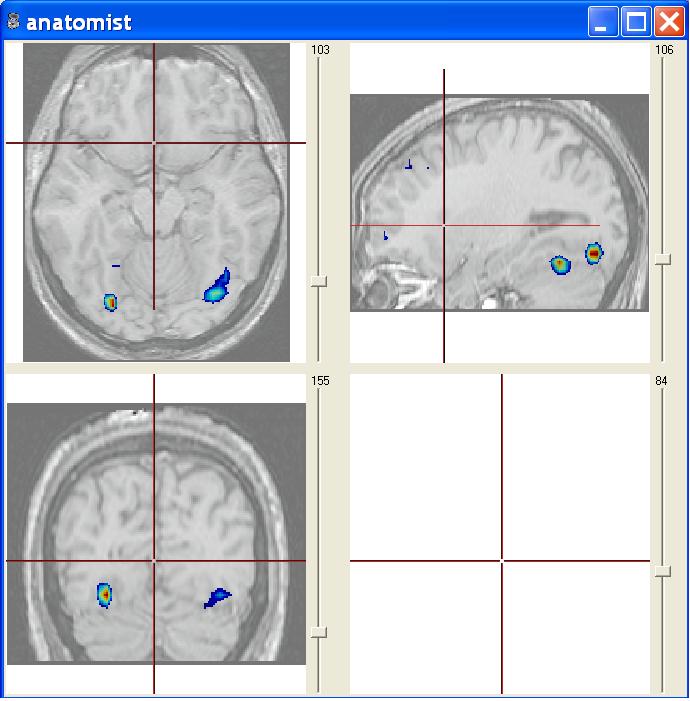Select the dark blue activation cluster in coronal view

point(216,598)
